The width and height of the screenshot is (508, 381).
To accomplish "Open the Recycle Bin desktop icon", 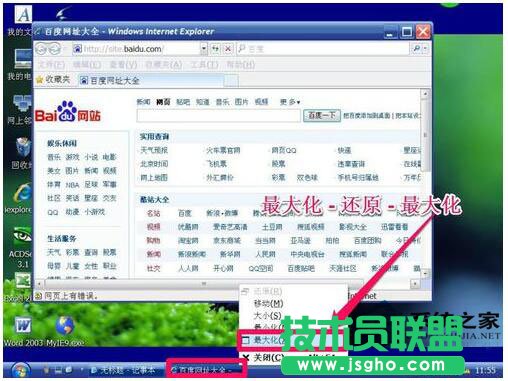I will [22, 153].
